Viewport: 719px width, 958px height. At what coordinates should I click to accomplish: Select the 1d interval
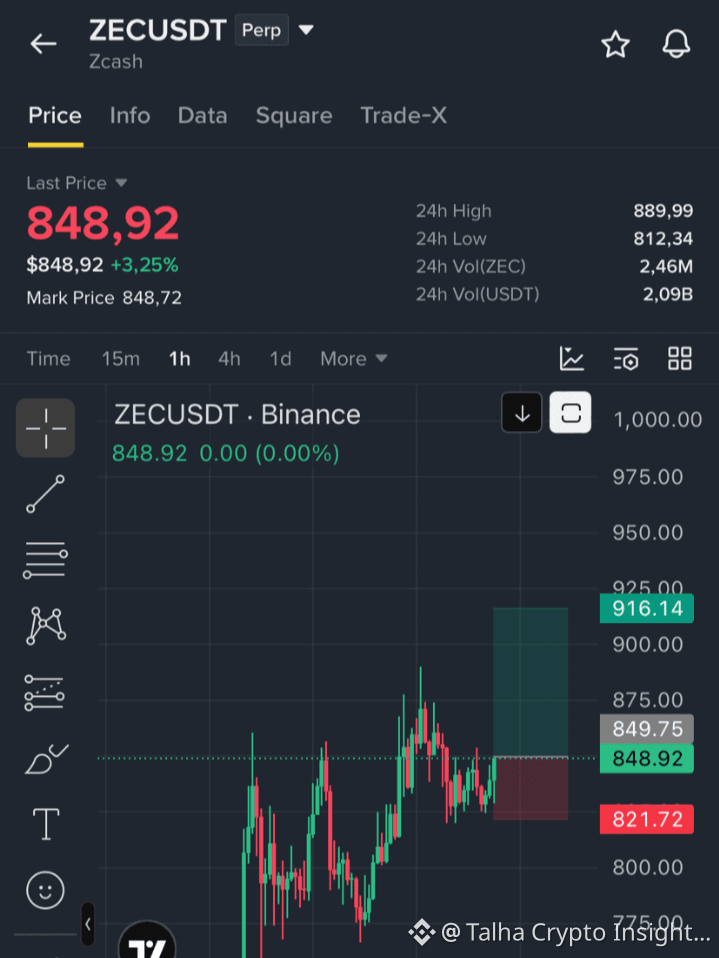click(280, 359)
